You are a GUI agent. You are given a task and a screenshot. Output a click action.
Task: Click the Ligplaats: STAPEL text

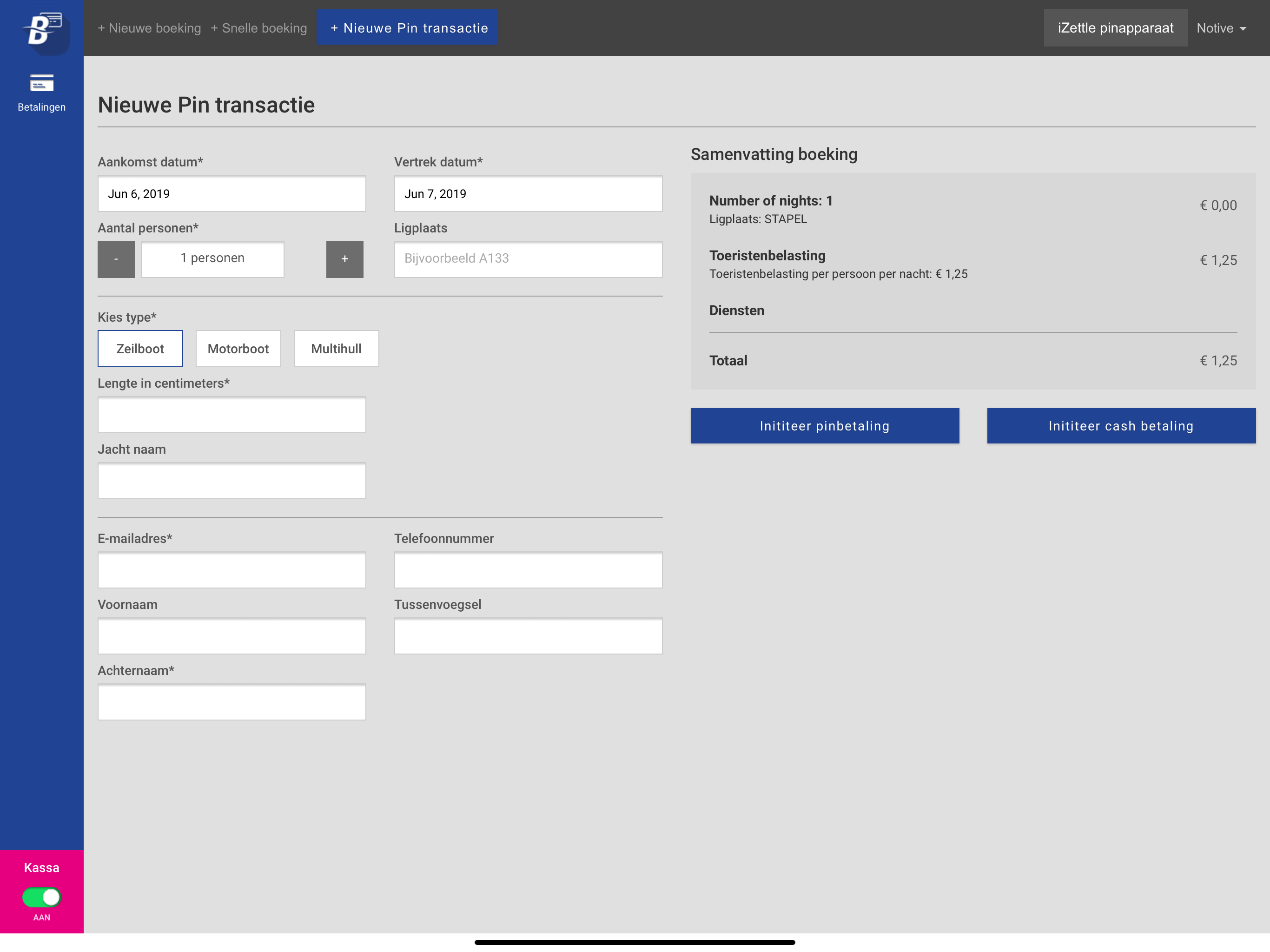pos(758,219)
